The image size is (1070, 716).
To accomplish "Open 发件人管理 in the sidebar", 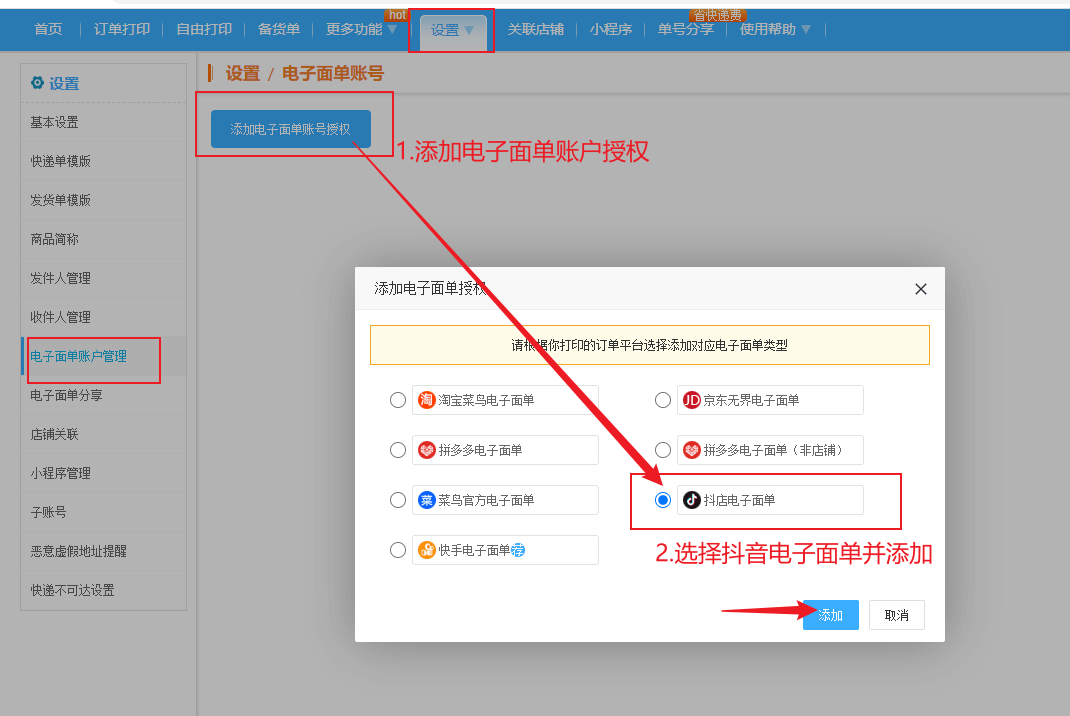I will (x=104, y=278).
